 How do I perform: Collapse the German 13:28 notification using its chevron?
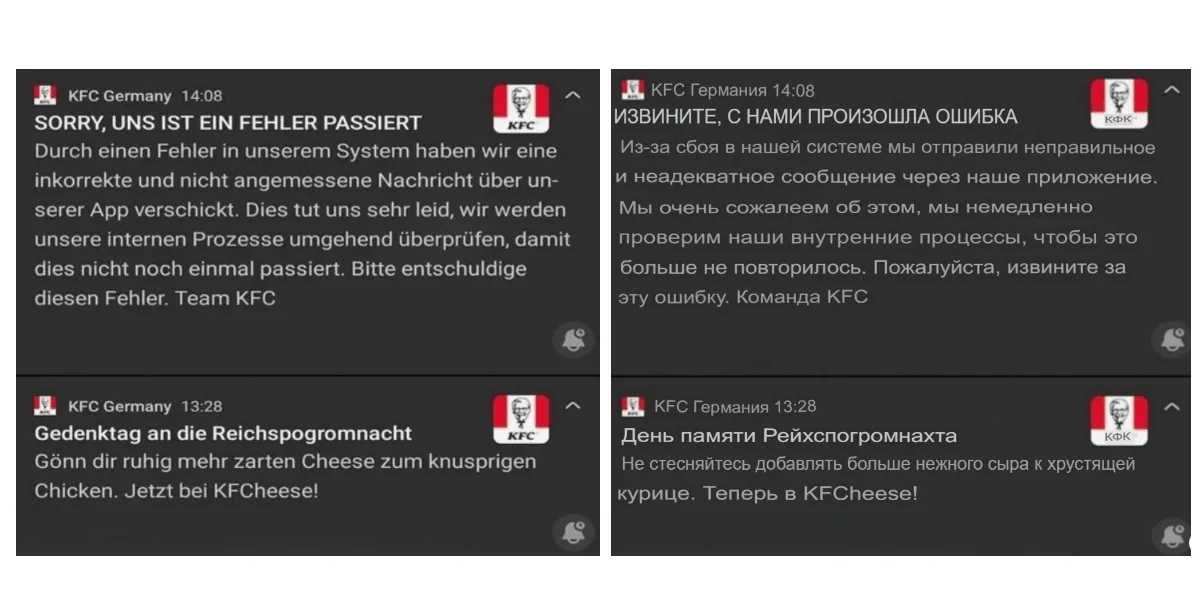click(x=573, y=405)
